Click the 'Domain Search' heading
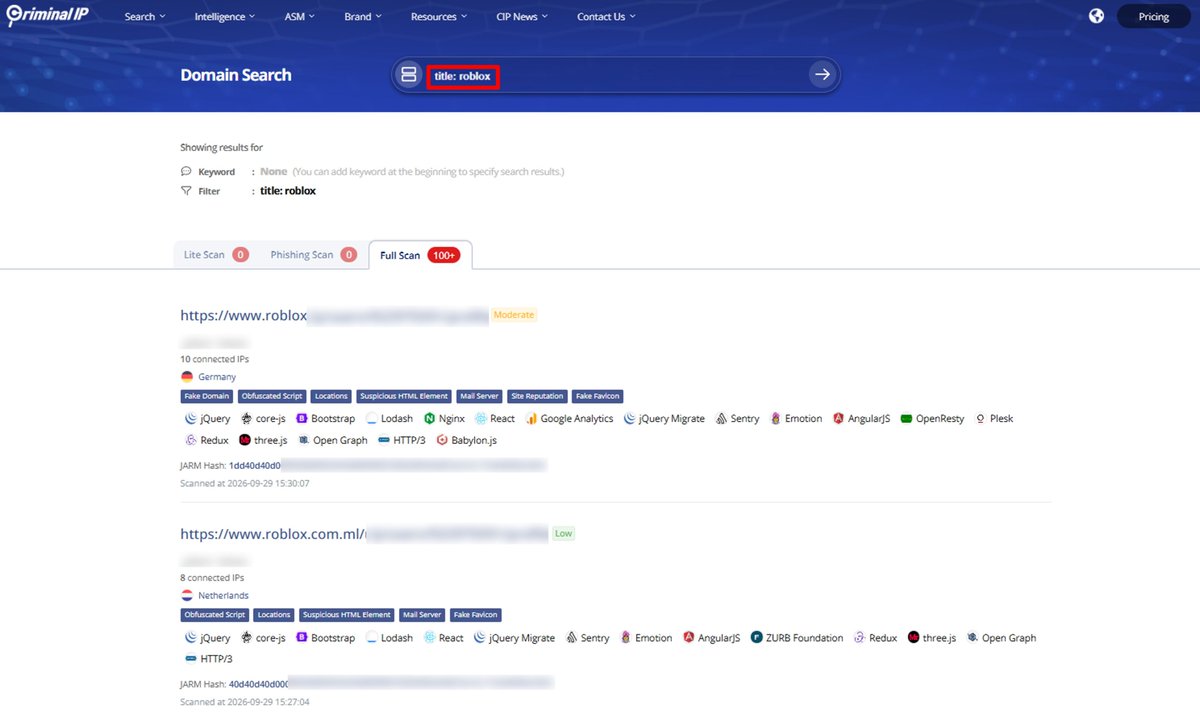The width and height of the screenshot is (1200, 714). (x=236, y=75)
